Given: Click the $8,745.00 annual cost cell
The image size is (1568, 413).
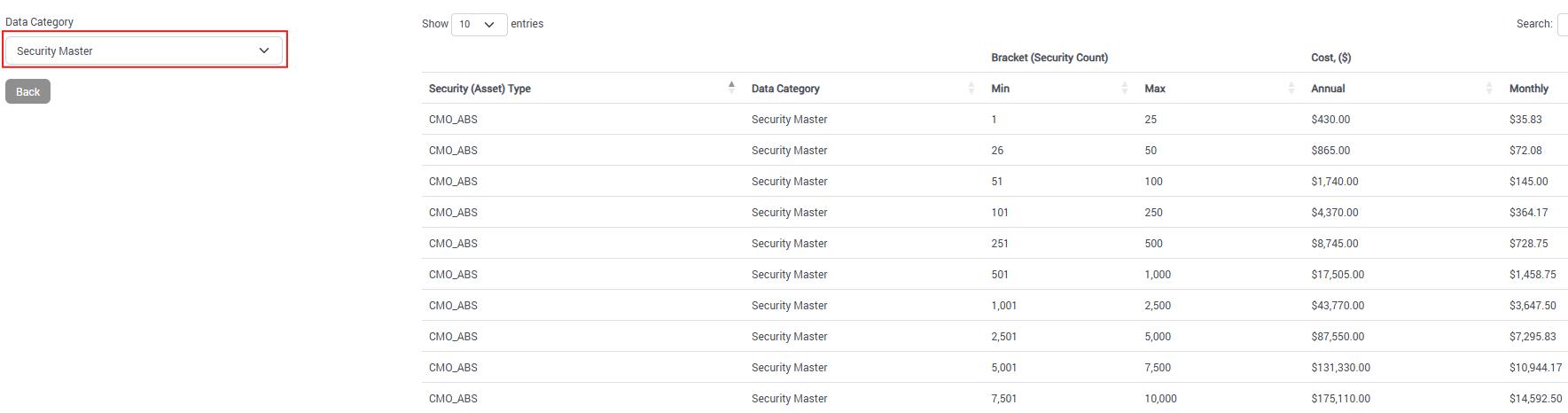Looking at the screenshot, I should coord(1334,244).
